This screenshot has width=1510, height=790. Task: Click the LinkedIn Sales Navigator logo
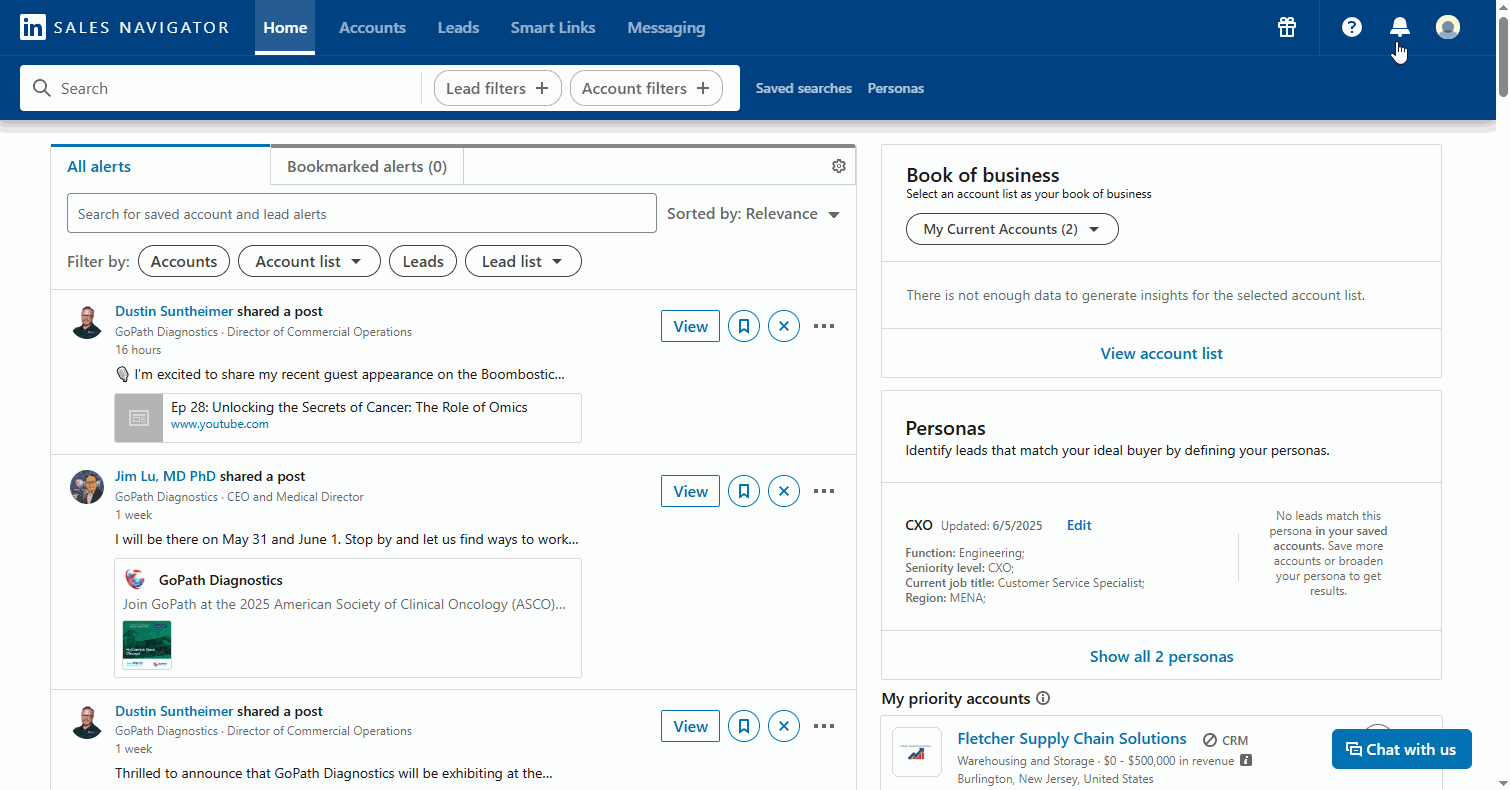(125, 27)
